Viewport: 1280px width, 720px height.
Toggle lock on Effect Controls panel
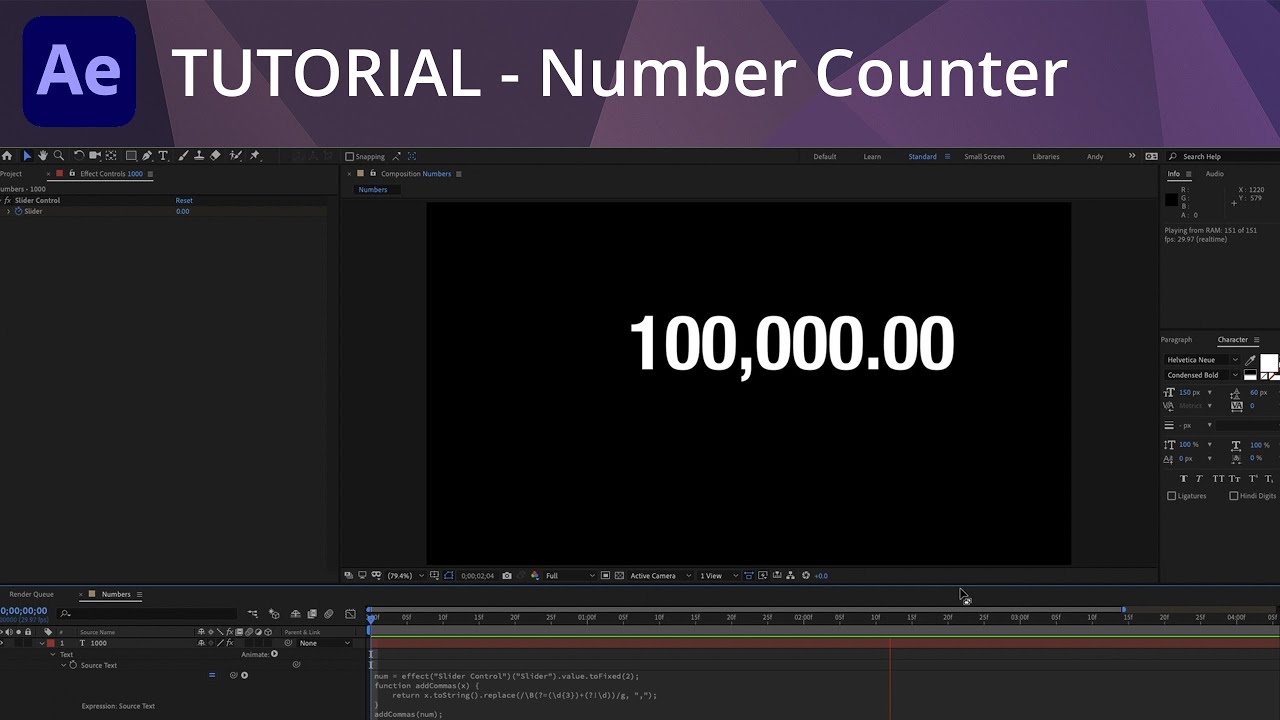pos(72,174)
